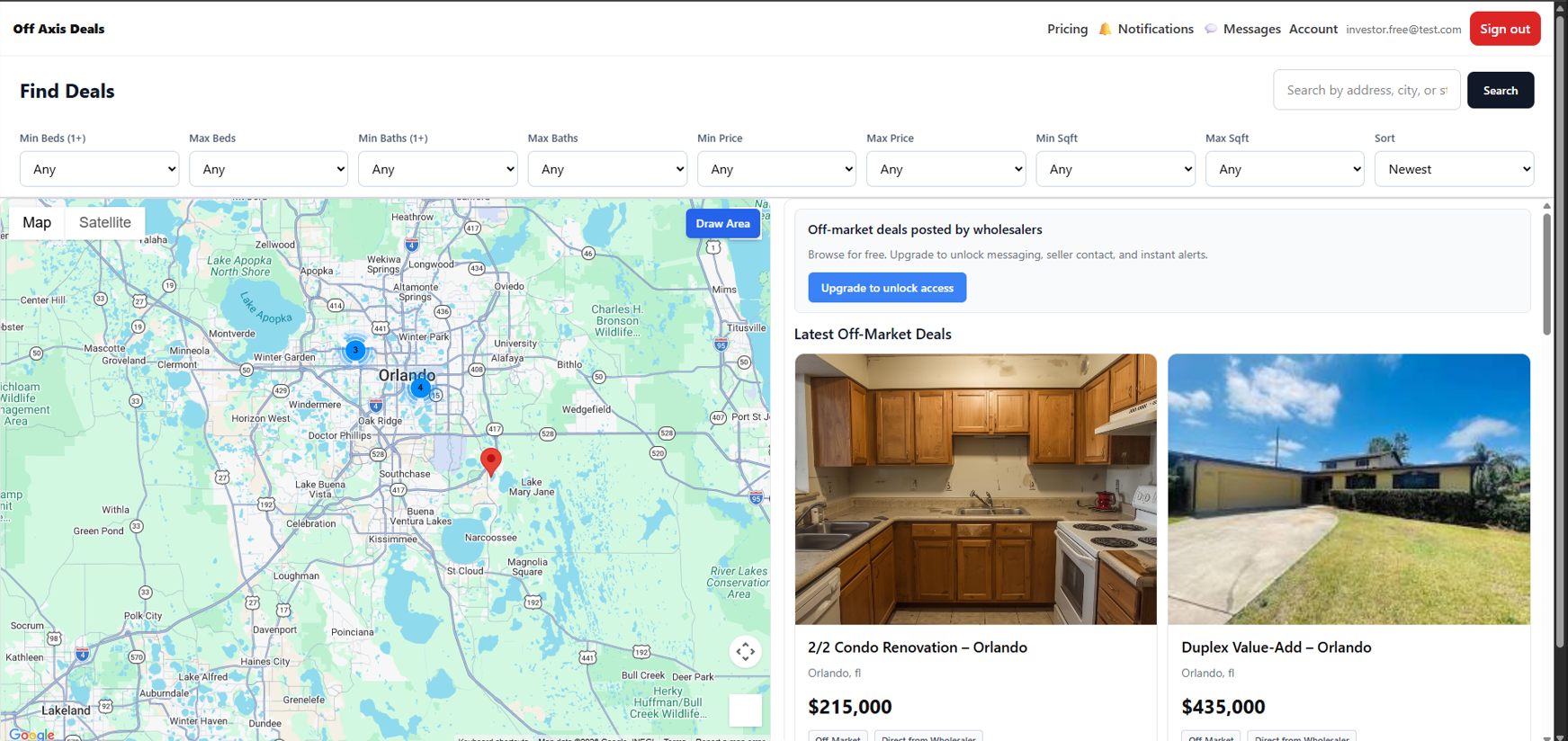Click the page scrollbar up arrow
Viewport: 1568px width, 741px height.
1560,7
